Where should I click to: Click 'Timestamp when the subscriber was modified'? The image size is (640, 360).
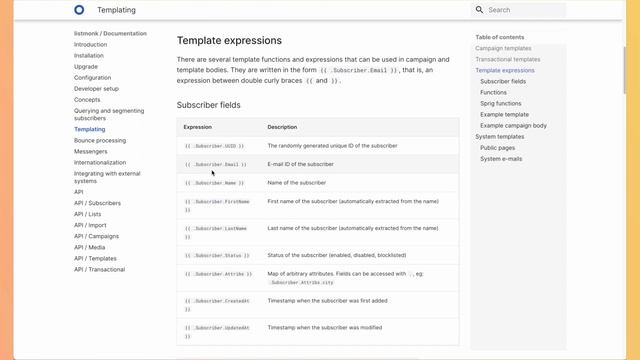pyautogui.click(x=325, y=327)
